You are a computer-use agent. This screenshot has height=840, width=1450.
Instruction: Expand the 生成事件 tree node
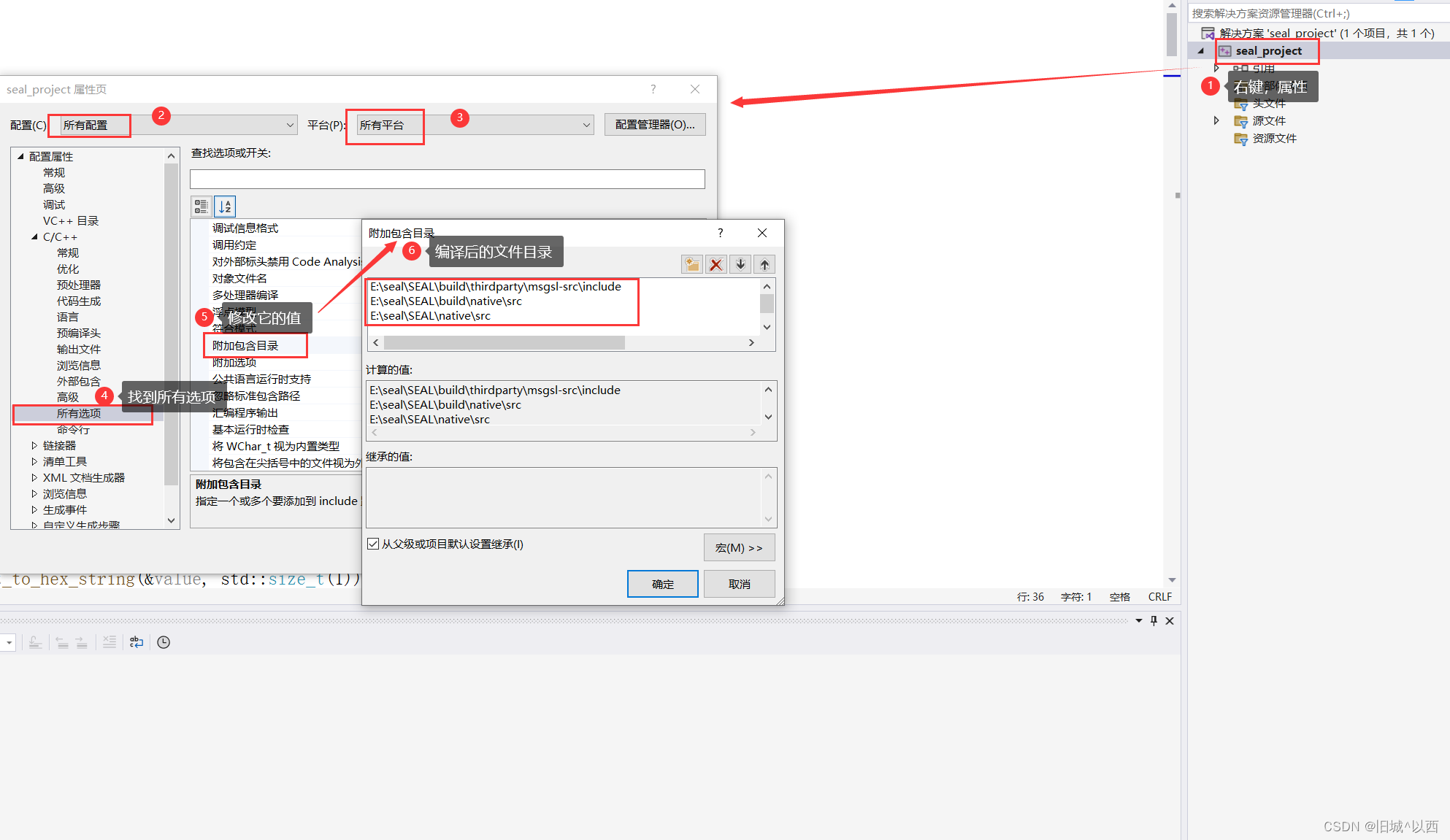(34, 509)
